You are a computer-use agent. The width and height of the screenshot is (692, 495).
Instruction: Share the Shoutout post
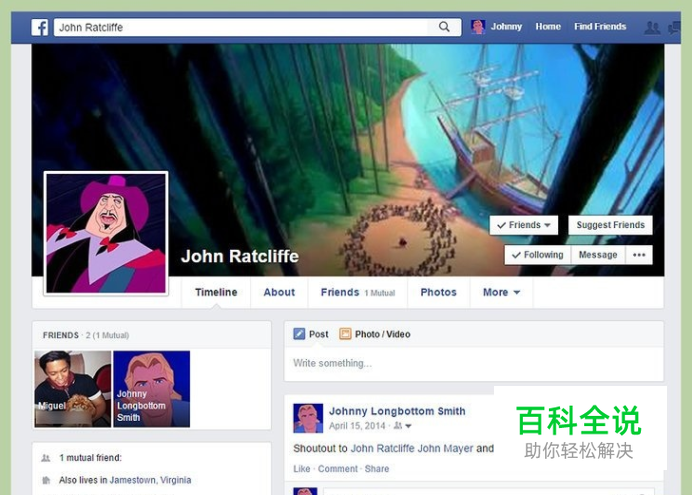pyautogui.click(x=376, y=469)
